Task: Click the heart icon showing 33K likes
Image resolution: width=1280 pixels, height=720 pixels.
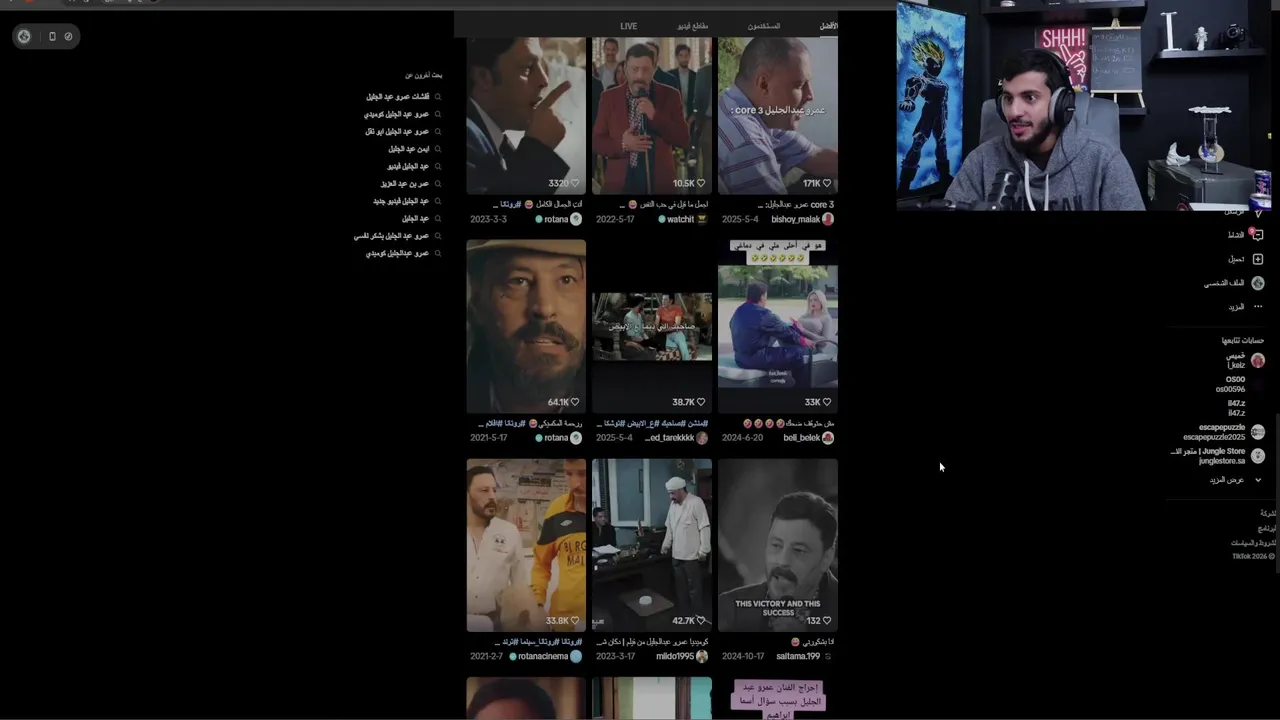Action: click(827, 402)
